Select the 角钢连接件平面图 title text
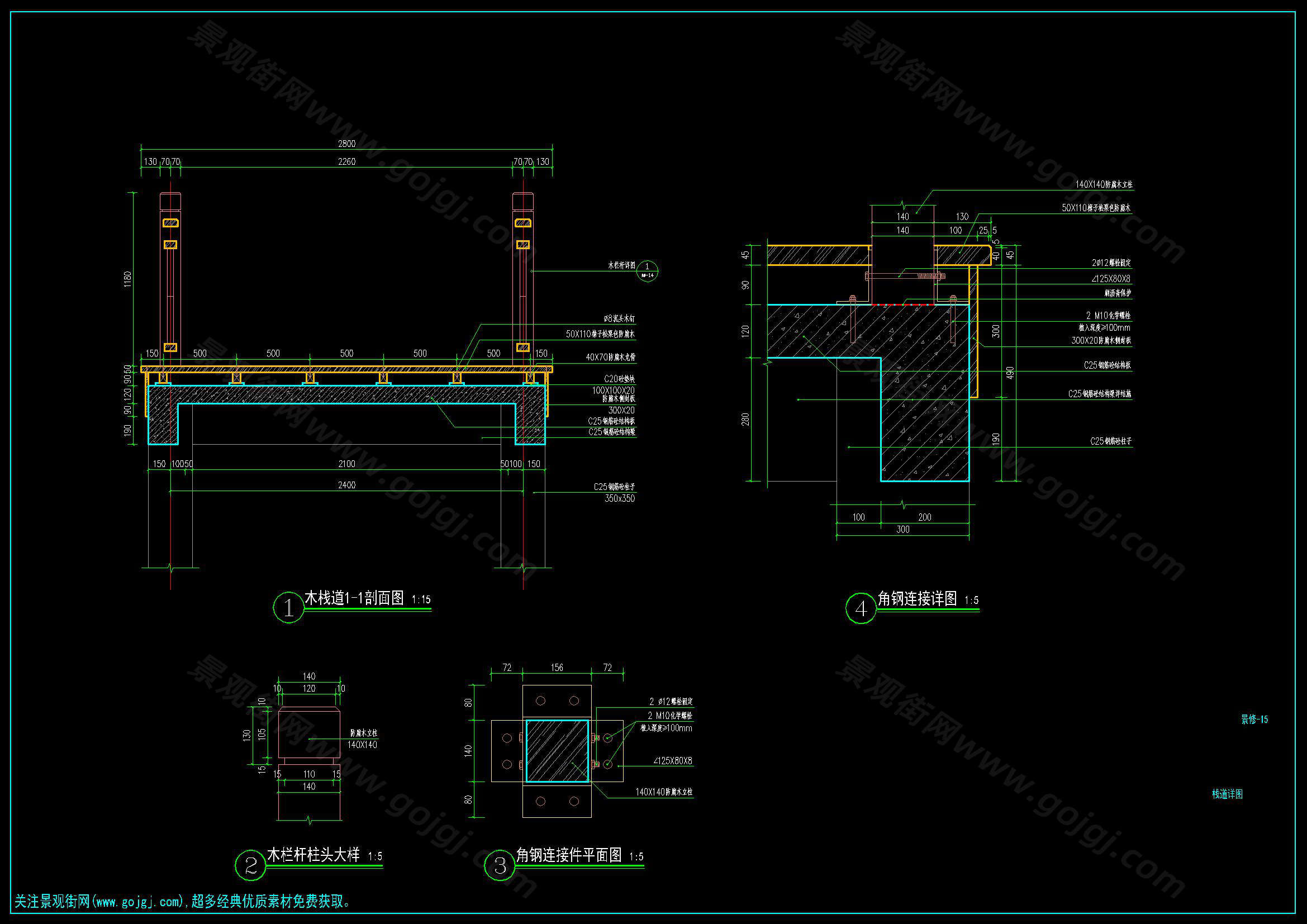This screenshot has width=1307, height=924. [x=568, y=855]
